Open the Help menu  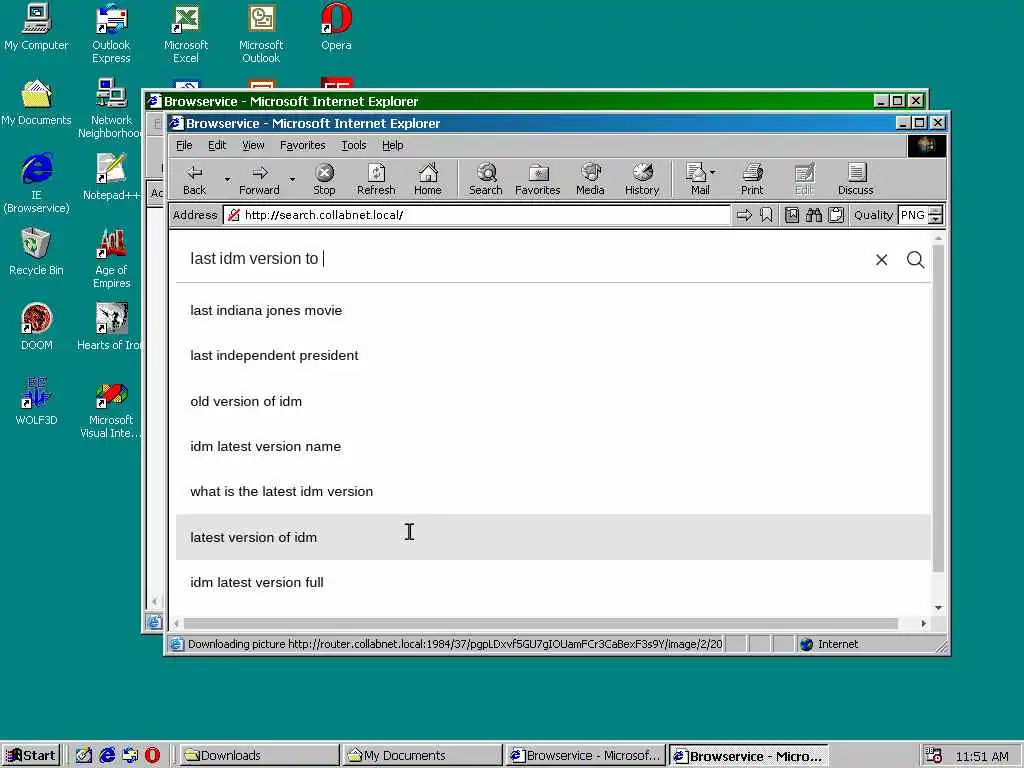(x=392, y=145)
